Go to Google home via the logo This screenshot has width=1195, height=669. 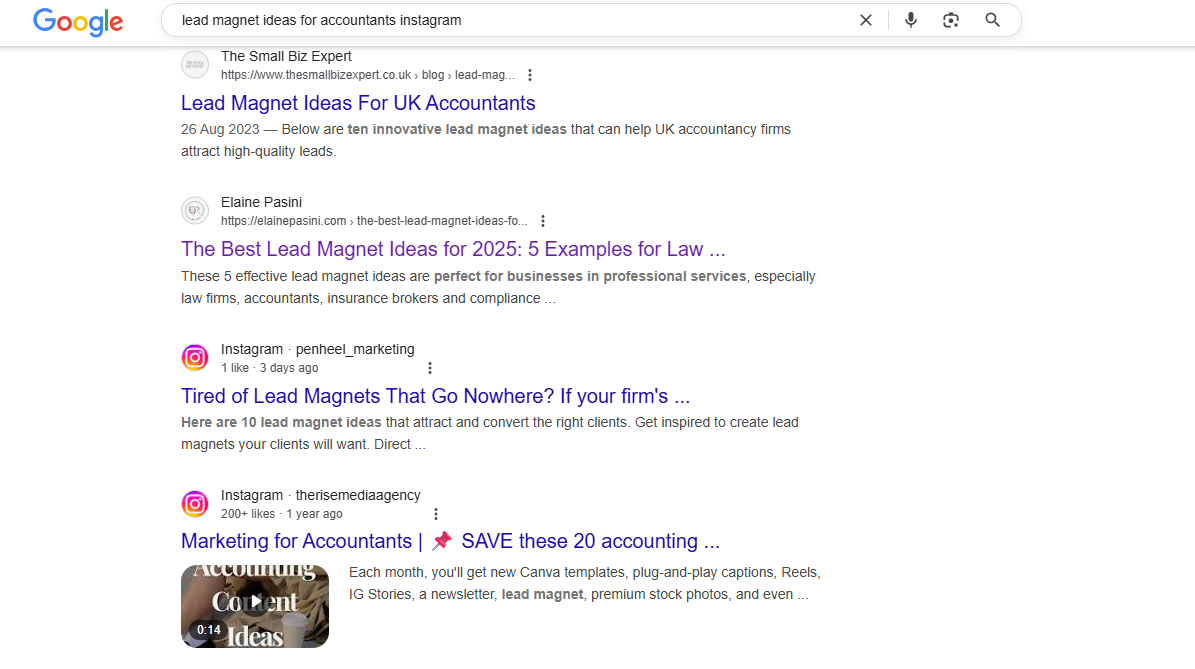point(78,21)
